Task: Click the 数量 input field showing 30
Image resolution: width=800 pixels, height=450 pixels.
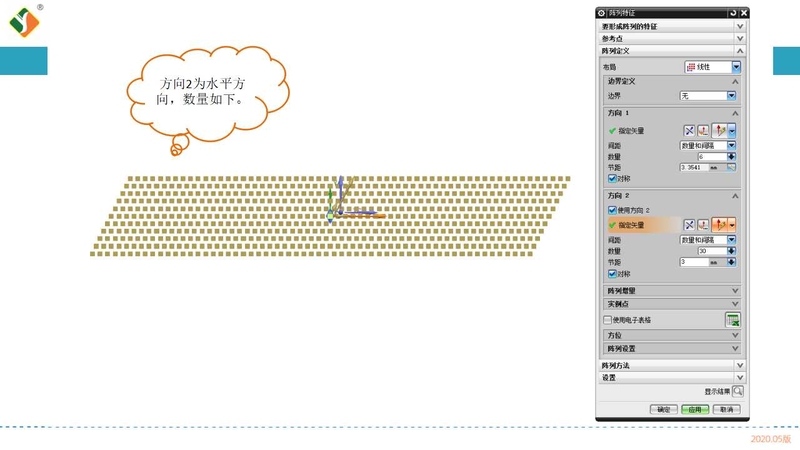Action: [x=712, y=251]
